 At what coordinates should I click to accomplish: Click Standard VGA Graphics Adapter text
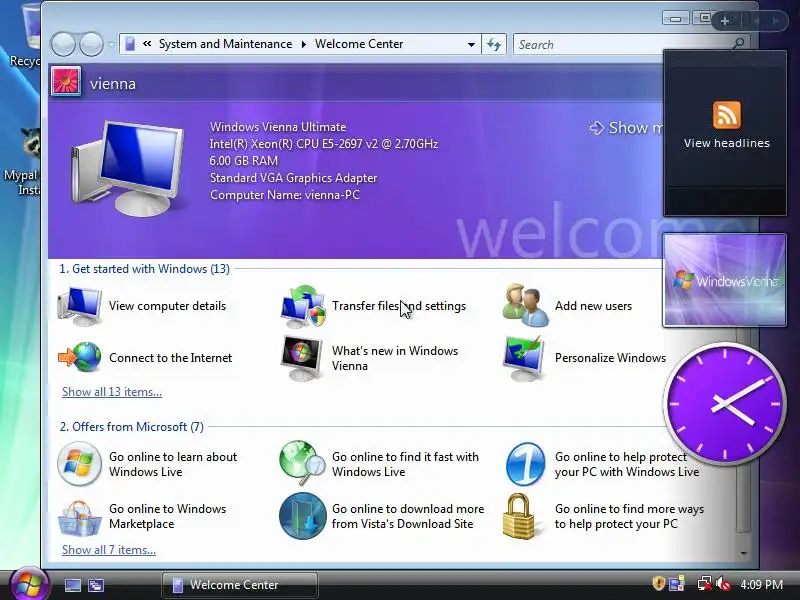click(x=293, y=178)
